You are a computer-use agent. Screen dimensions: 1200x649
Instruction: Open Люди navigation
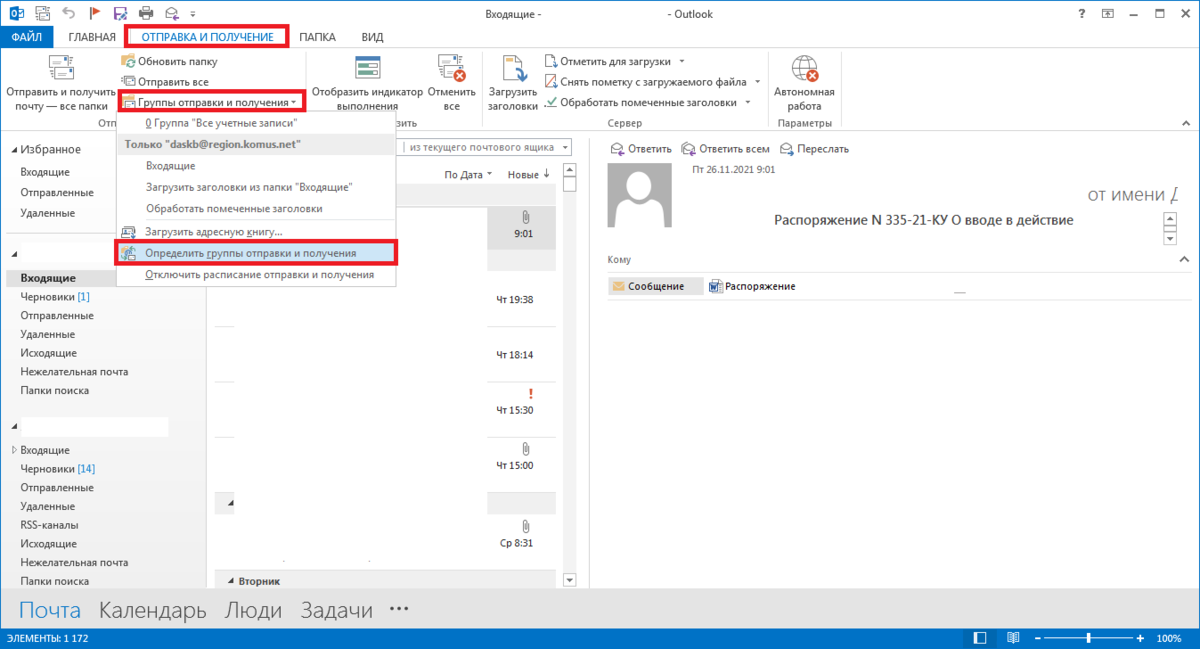(253, 610)
